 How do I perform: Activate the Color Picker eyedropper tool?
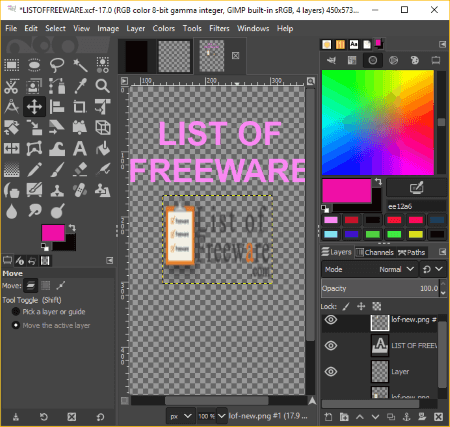(x=80, y=86)
